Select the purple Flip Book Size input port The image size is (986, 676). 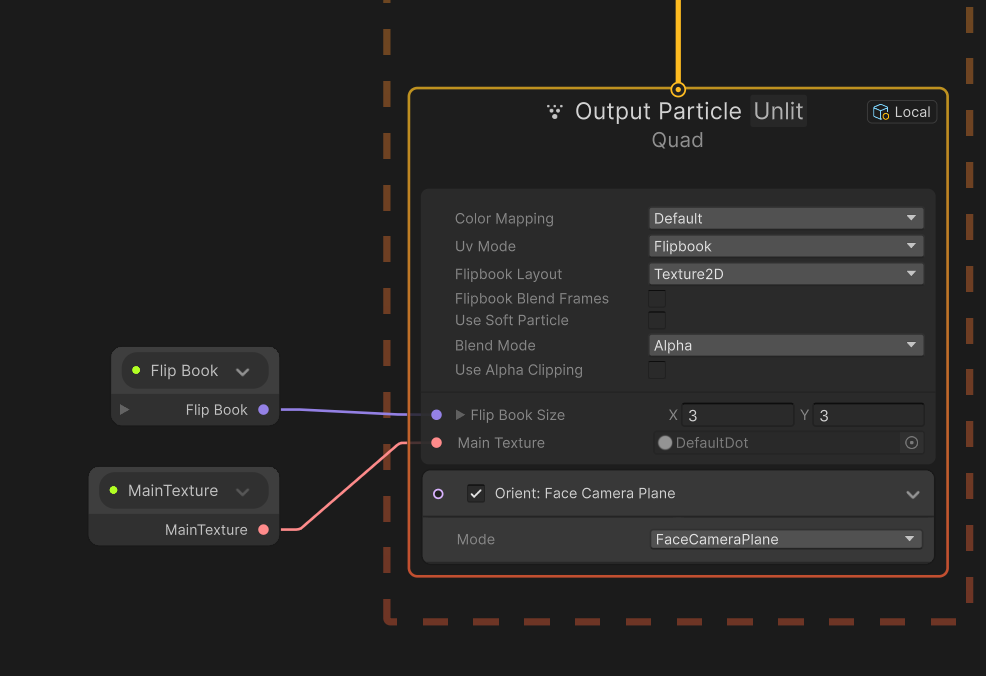[434, 414]
